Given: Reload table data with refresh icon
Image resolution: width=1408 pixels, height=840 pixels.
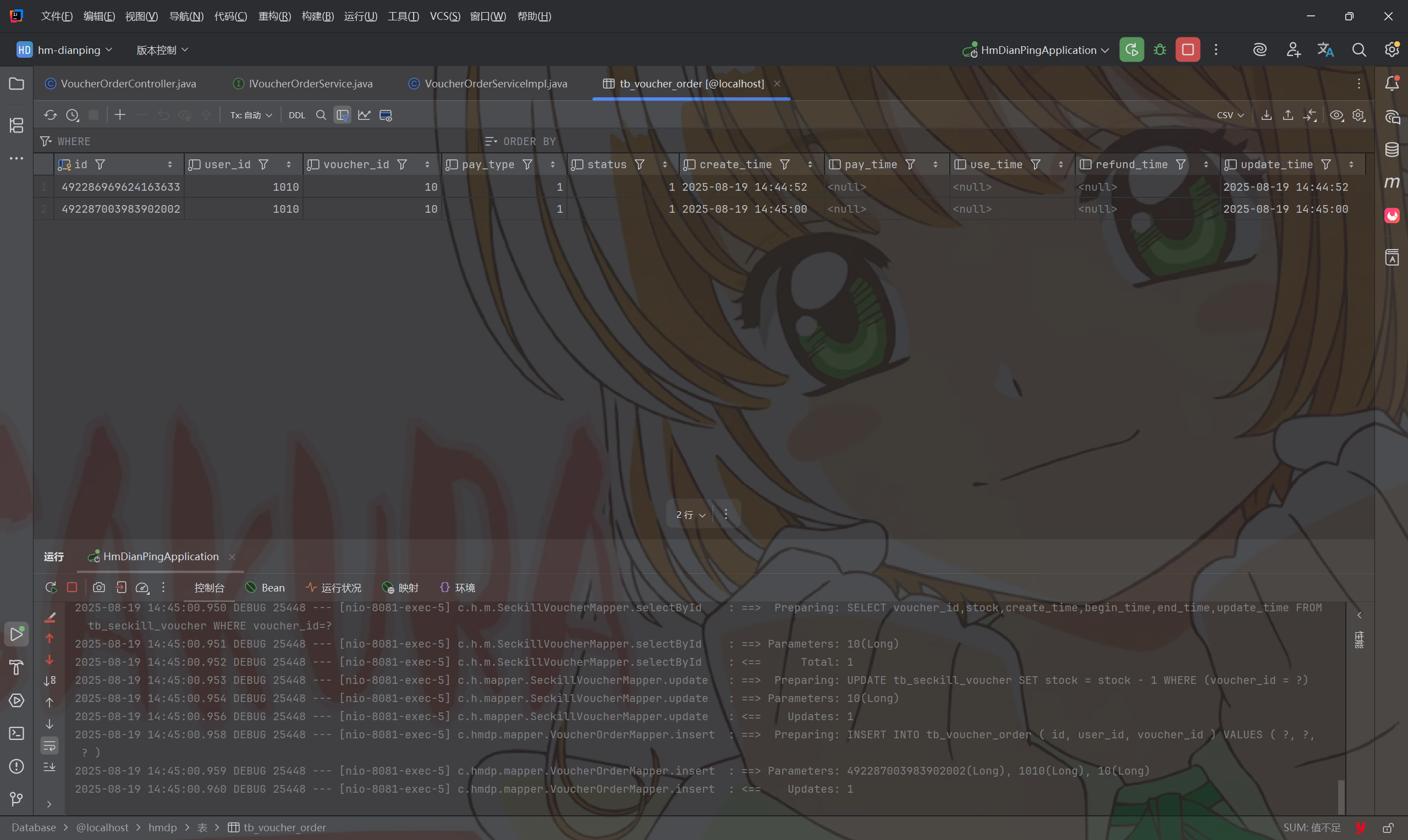Looking at the screenshot, I should point(51,115).
